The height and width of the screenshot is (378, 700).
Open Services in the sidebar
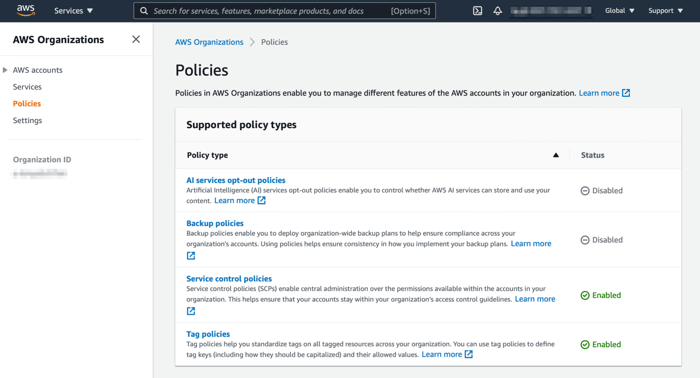point(27,87)
